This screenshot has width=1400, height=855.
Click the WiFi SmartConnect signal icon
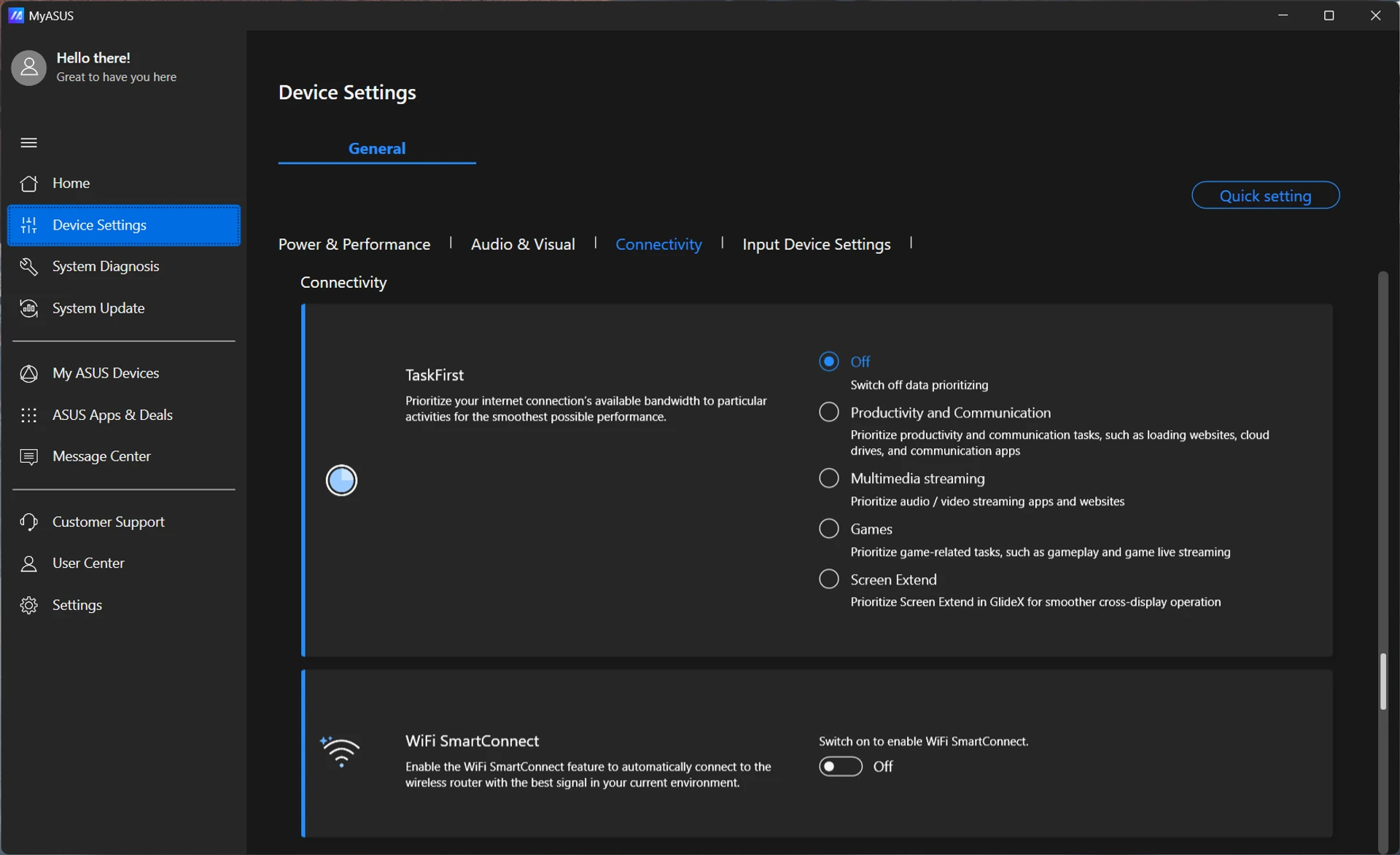pos(340,751)
